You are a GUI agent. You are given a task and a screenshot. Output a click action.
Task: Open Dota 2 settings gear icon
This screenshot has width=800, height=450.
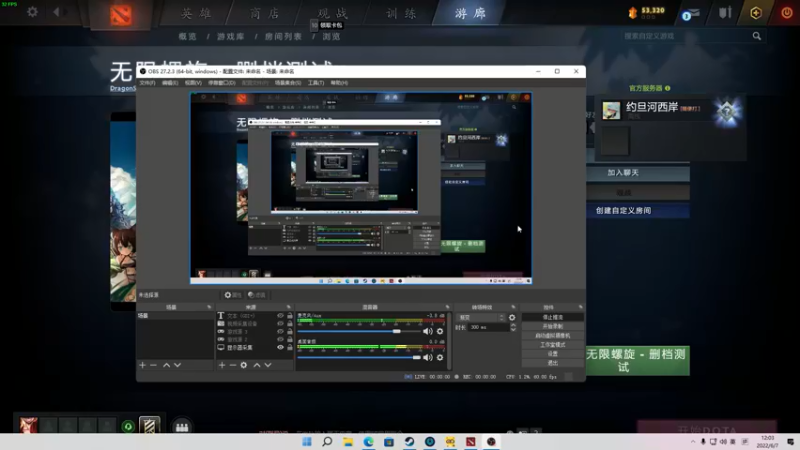pyautogui.click(x=32, y=11)
